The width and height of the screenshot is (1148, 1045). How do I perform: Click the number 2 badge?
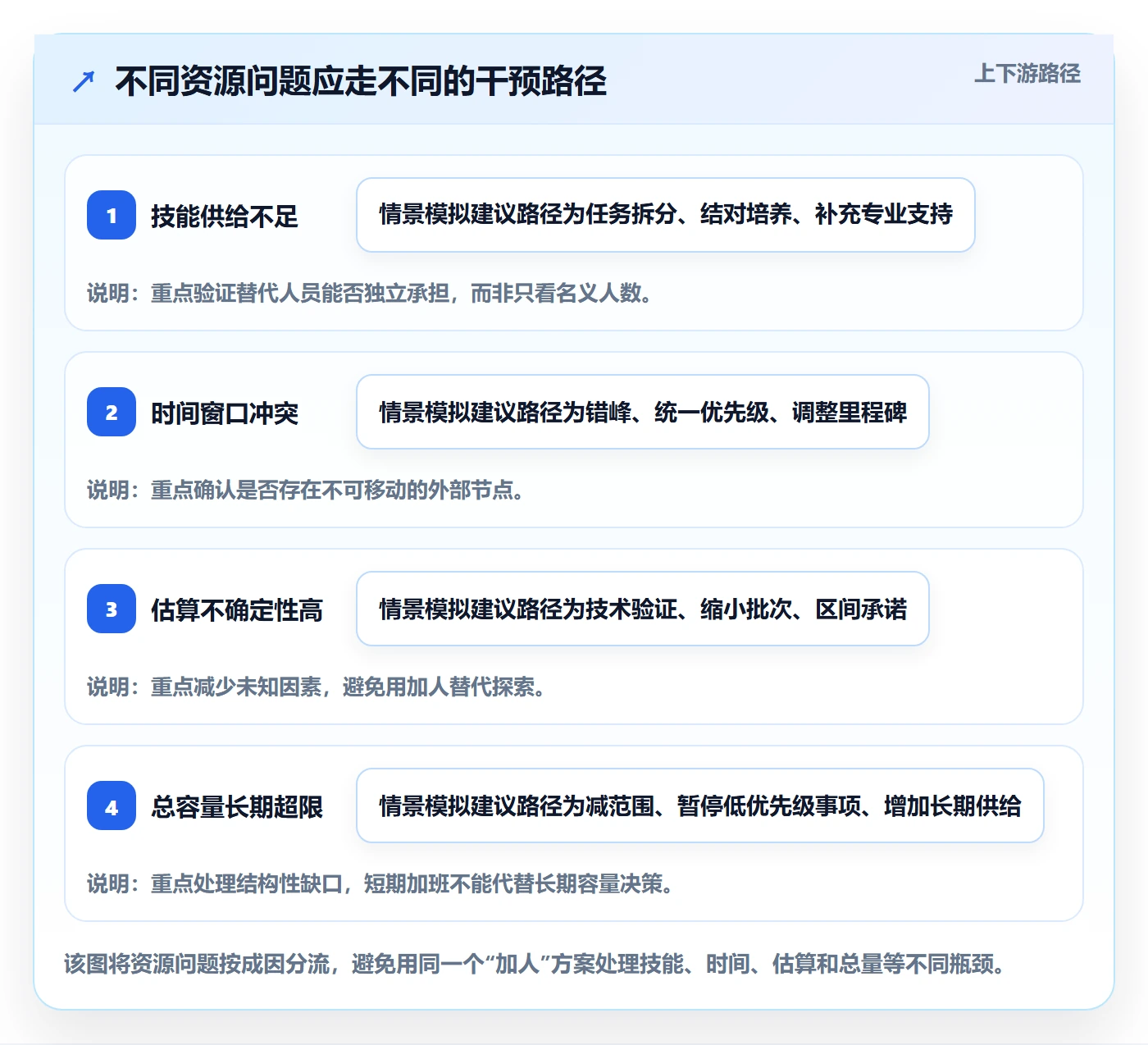(112, 412)
